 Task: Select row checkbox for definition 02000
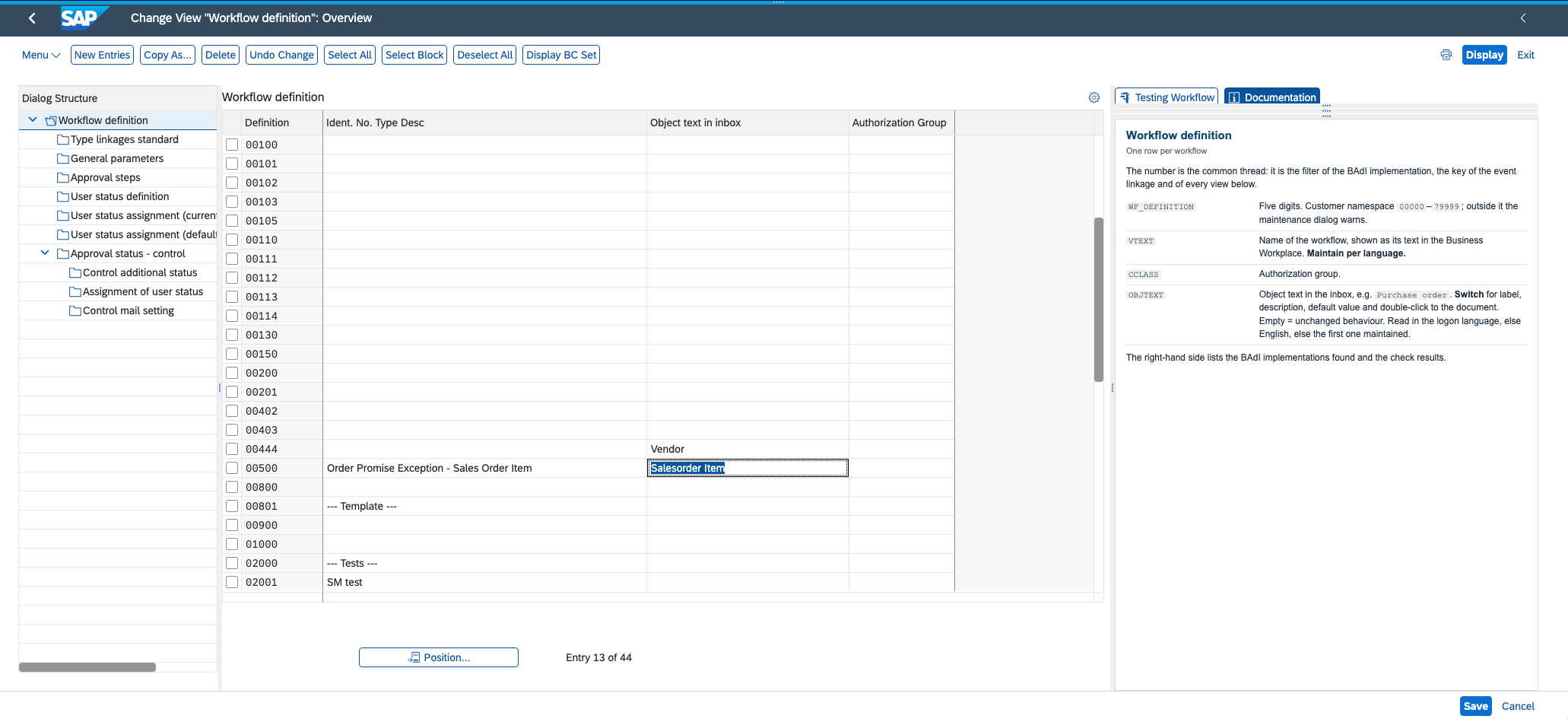tap(232, 563)
